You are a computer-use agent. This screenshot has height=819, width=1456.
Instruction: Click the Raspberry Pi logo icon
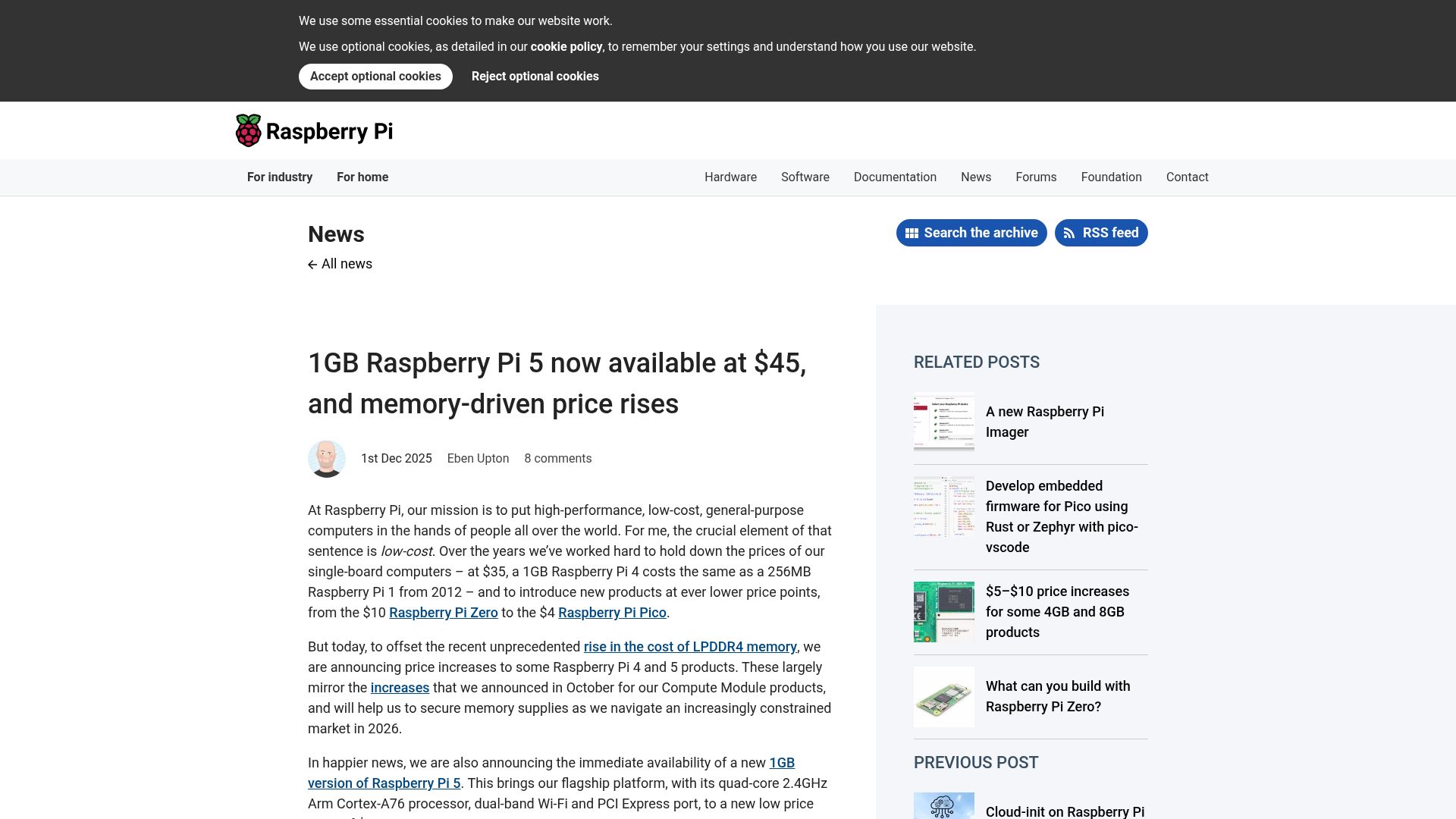click(x=248, y=130)
